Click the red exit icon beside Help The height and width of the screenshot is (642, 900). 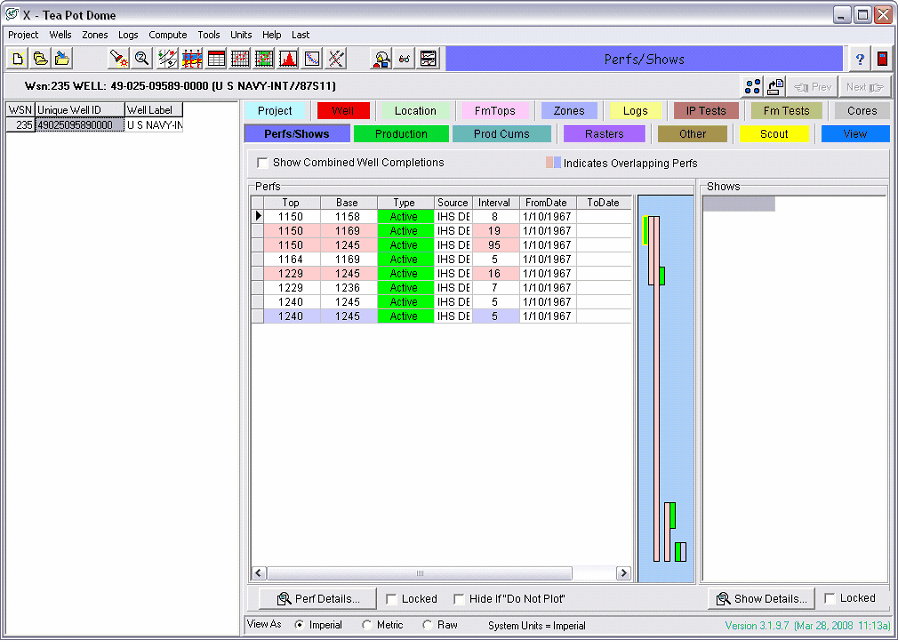[x=881, y=58]
